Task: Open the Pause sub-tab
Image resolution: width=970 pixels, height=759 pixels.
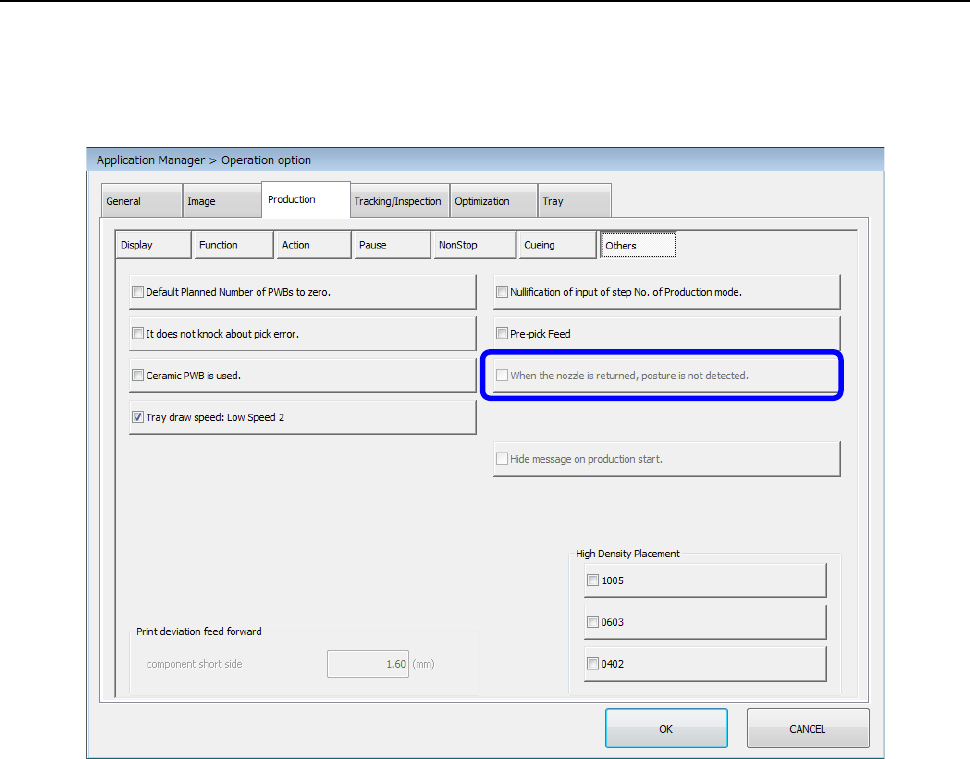Action: (x=392, y=245)
